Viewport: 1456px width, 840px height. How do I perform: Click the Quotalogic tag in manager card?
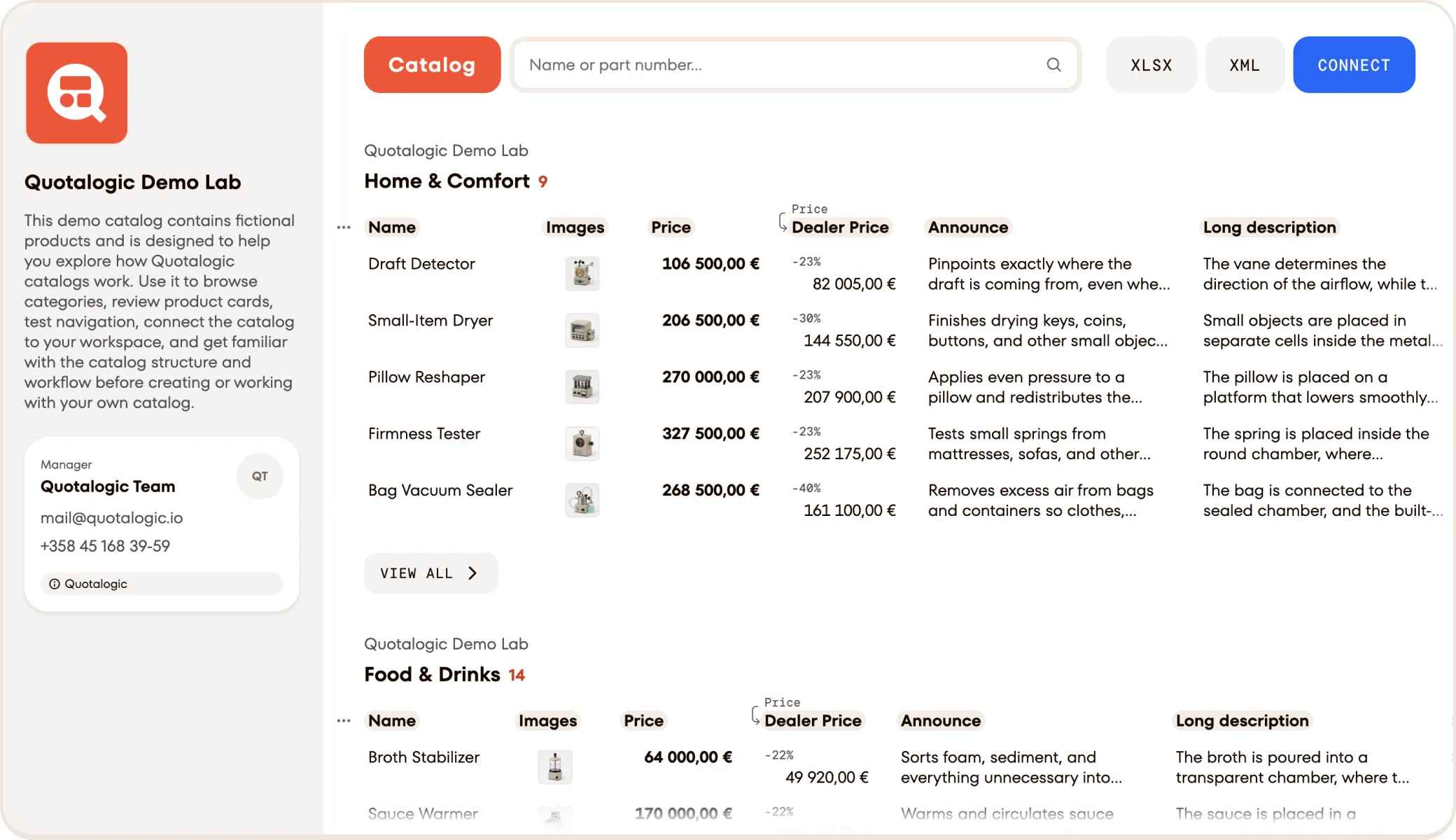[162, 584]
